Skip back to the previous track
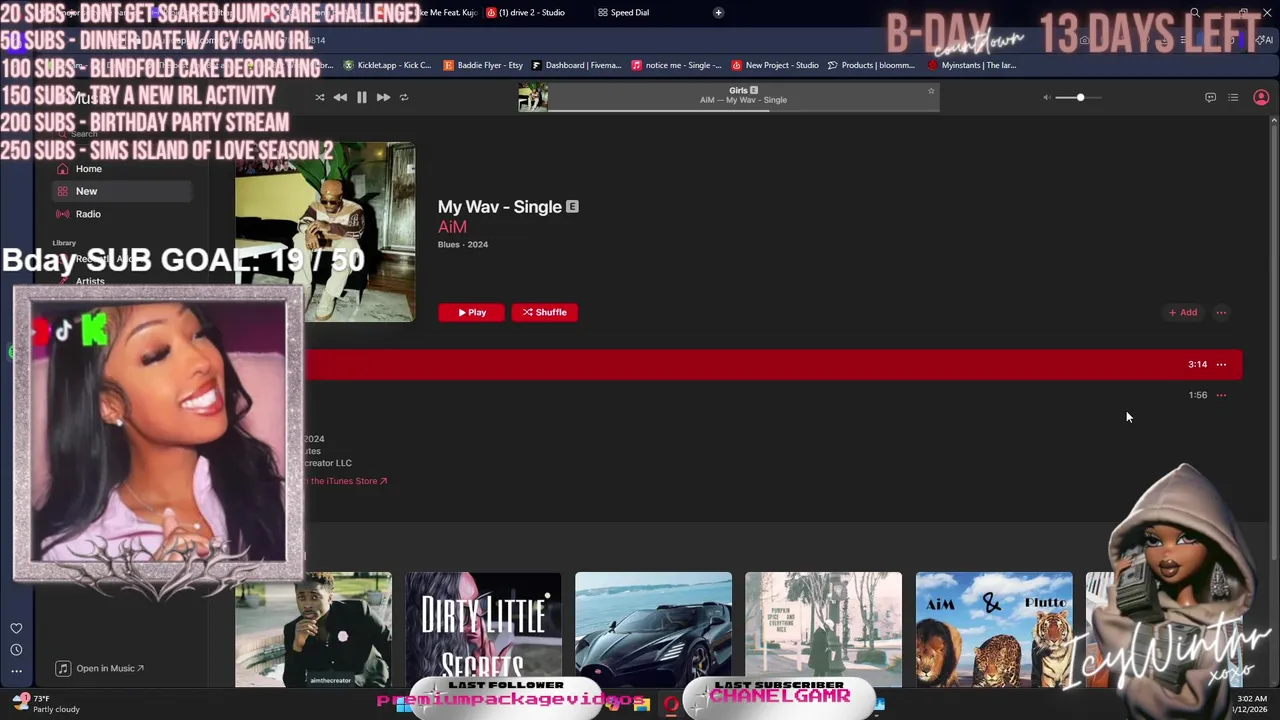This screenshot has height=720, width=1280. point(340,97)
